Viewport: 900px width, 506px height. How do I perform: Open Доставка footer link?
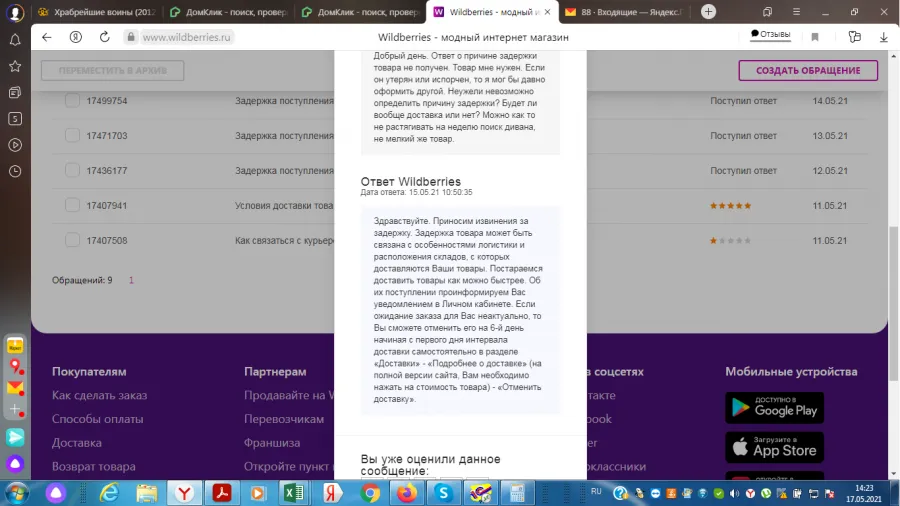[76, 443]
